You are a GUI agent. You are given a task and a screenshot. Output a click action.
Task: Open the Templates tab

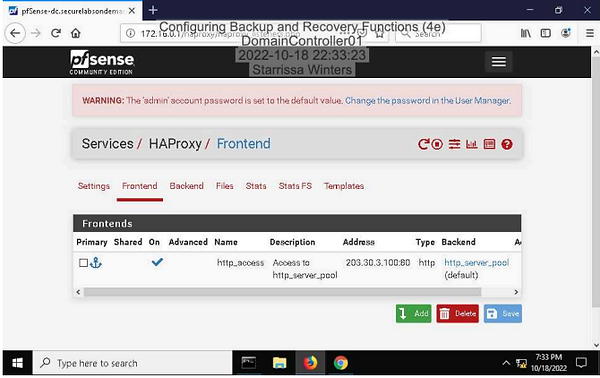pos(344,186)
